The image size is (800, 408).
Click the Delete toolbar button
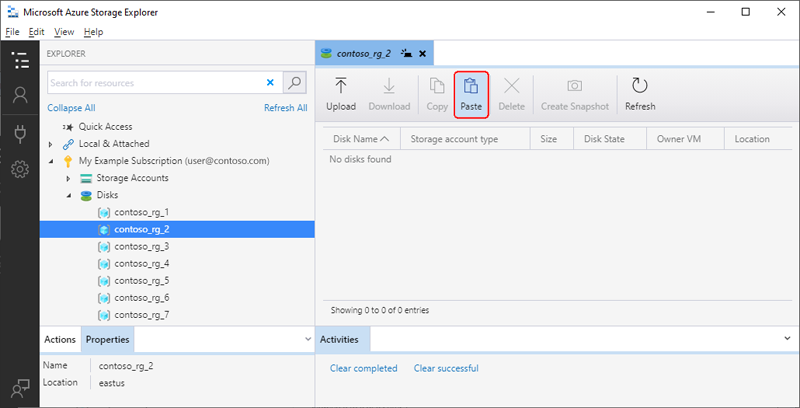511,95
